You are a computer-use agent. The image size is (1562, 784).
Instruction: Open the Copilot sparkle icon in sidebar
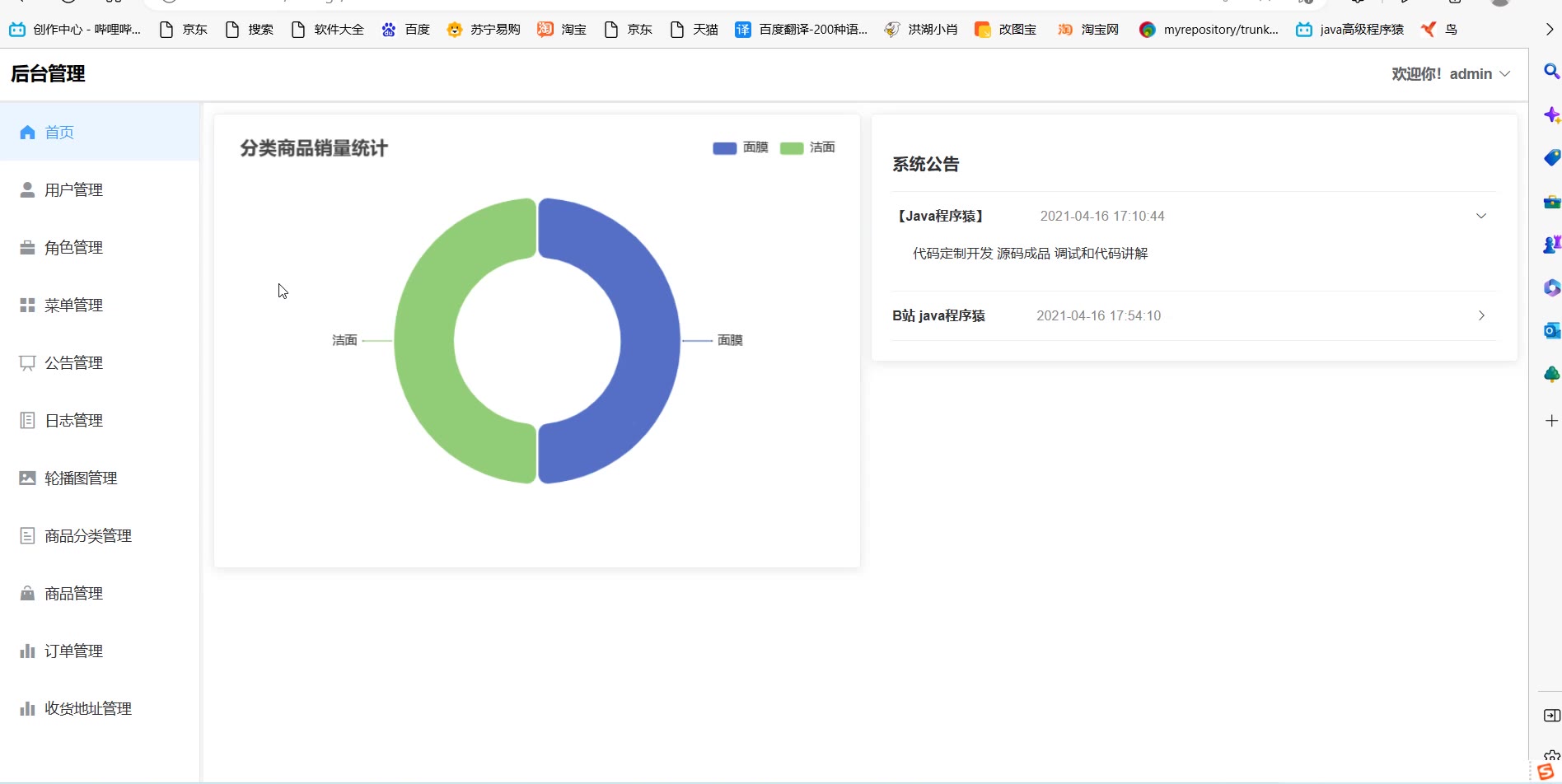pos(1551,114)
